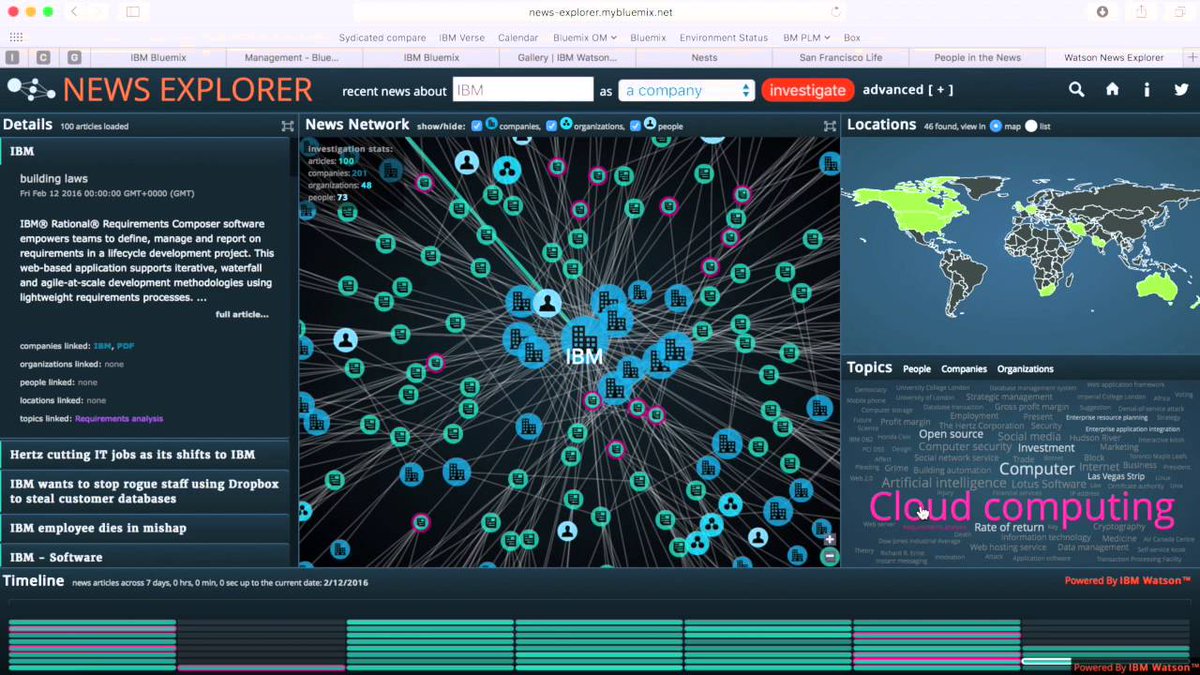The width and height of the screenshot is (1200, 675).
Task: Click the Safari back arrow
Action: (x=75, y=12)
